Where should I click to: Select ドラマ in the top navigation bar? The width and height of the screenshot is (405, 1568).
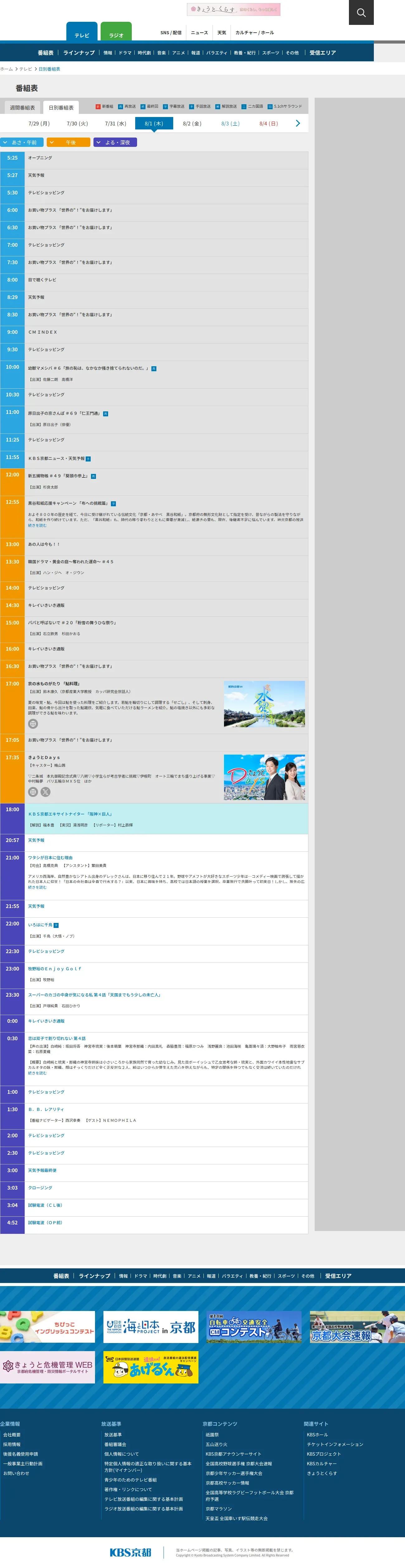125,53
